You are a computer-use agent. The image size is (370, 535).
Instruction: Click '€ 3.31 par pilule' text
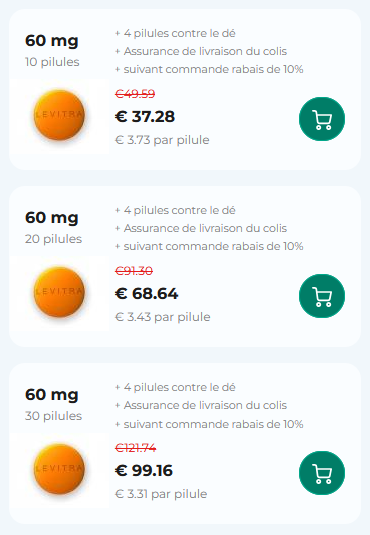161,494
